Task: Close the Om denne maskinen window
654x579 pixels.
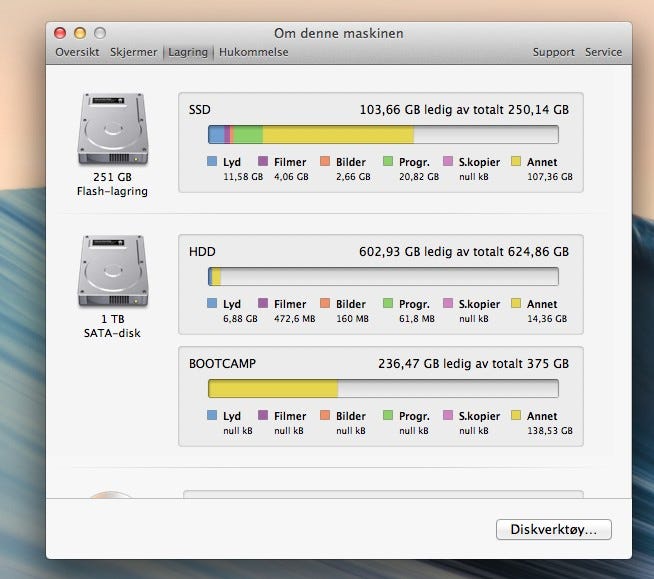Action: 62,33
